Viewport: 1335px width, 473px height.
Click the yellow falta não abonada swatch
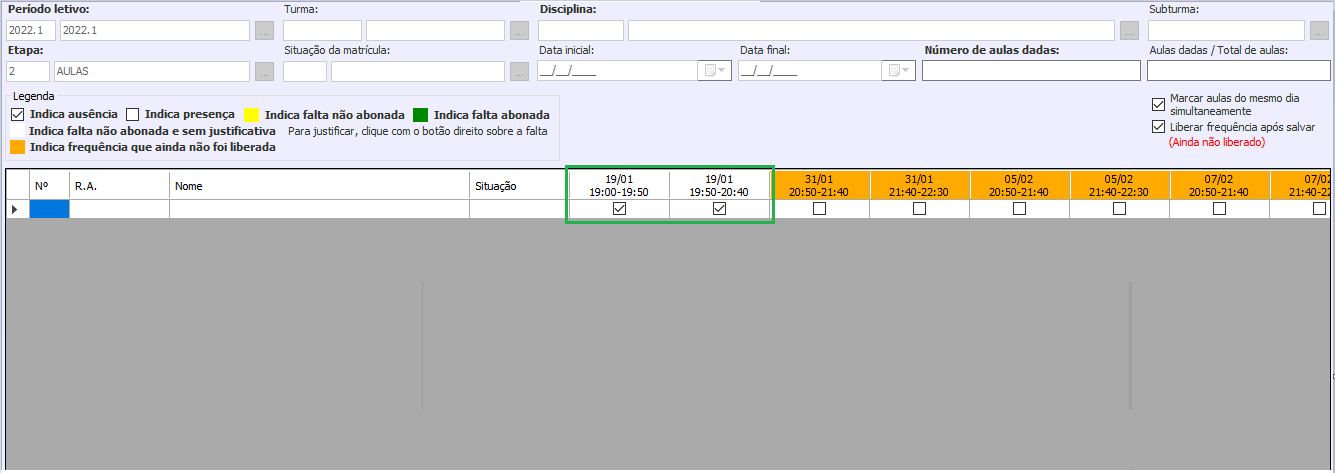[252, 114]
